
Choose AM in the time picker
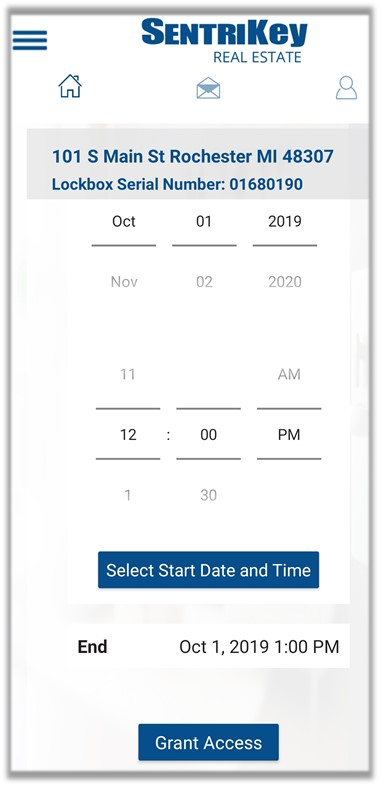pyautogui.click(x=289, y=374)
